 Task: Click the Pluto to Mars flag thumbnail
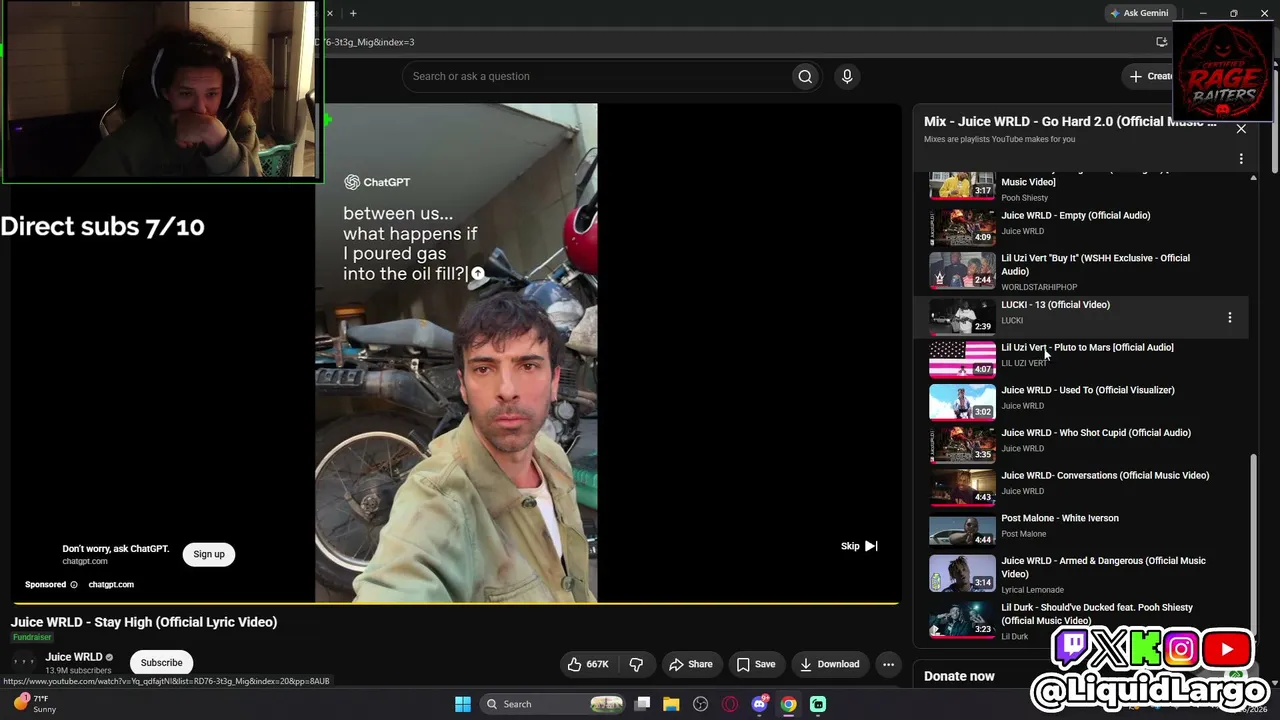coord(962,361)
